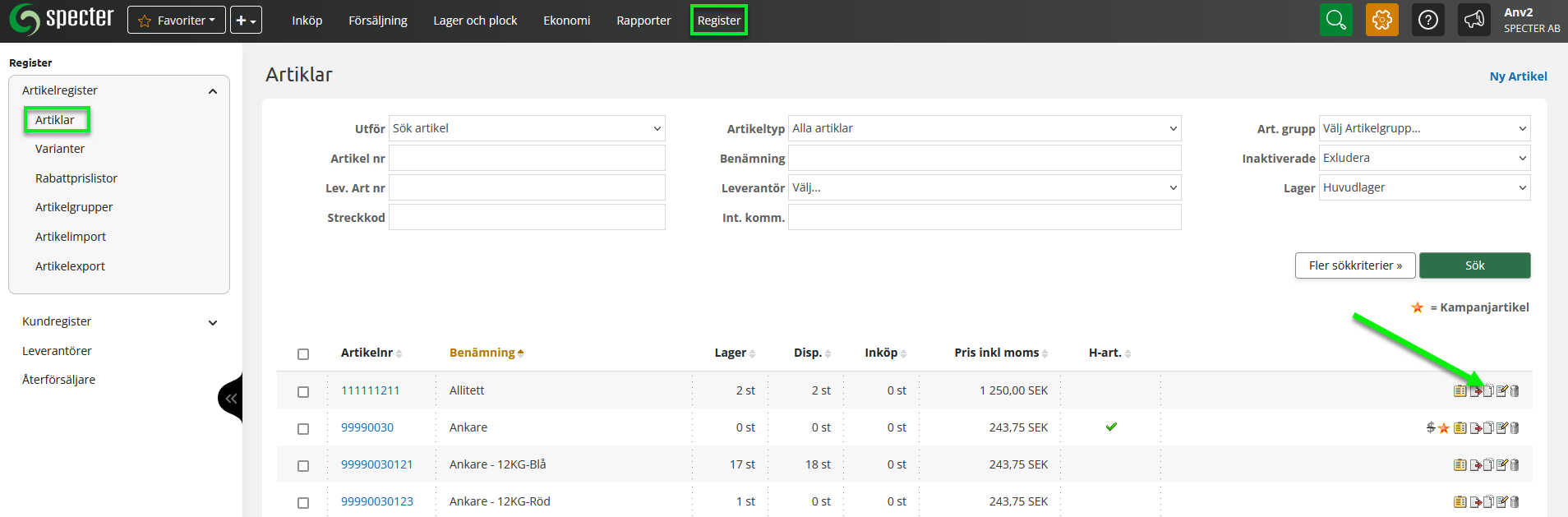This screenshot has height=517, width=1568.
Task: Check the box for Ankare - 12KG-Blå
Action: pos(303,466)
